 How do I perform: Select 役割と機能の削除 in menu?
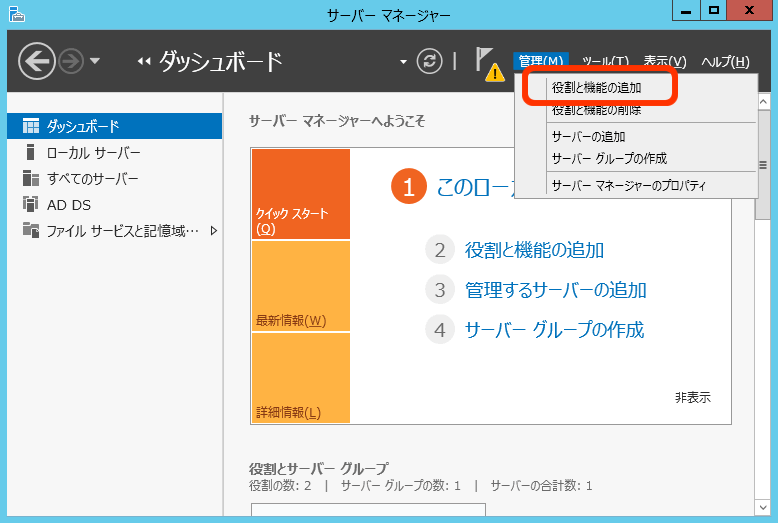tap(596, 110)
